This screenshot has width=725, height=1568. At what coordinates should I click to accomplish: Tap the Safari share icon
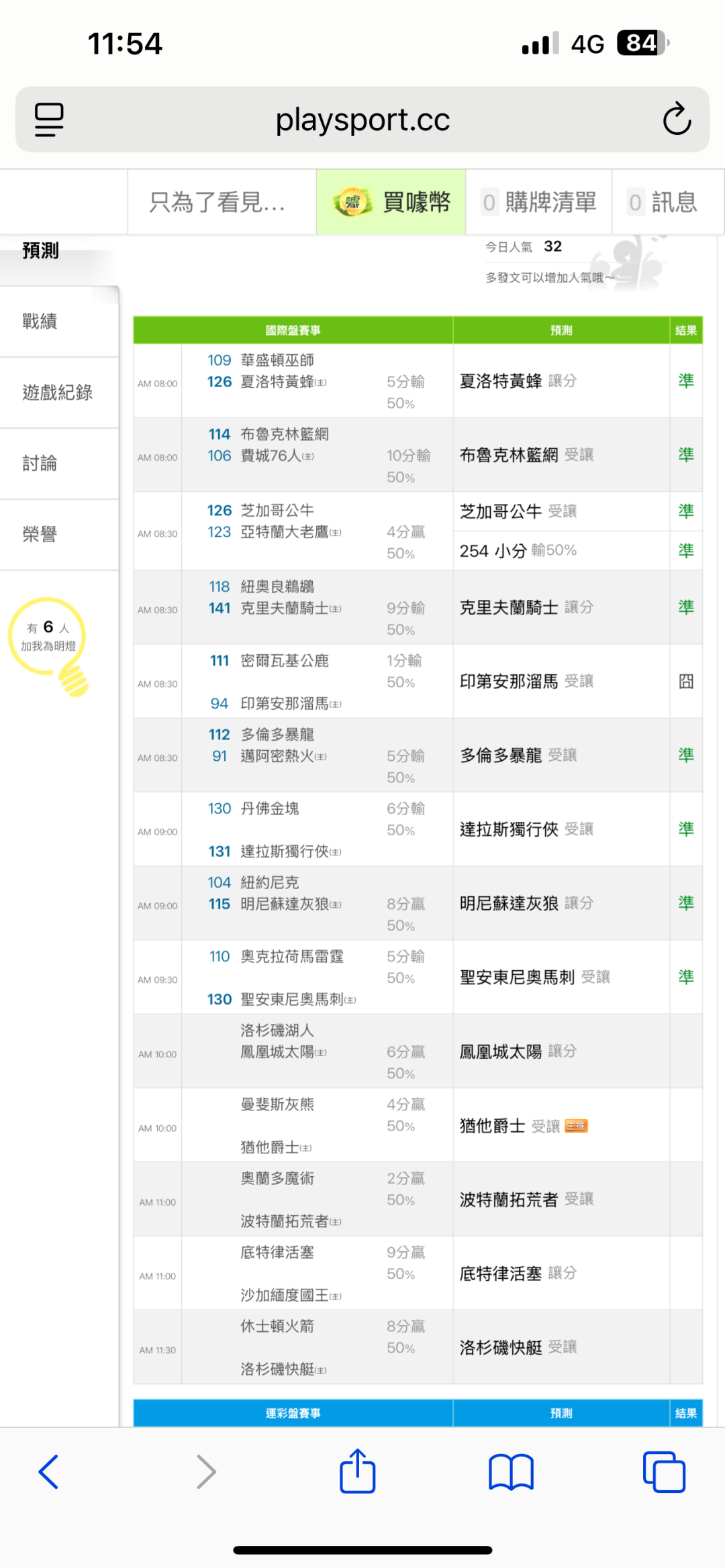tap(357, 1472)
